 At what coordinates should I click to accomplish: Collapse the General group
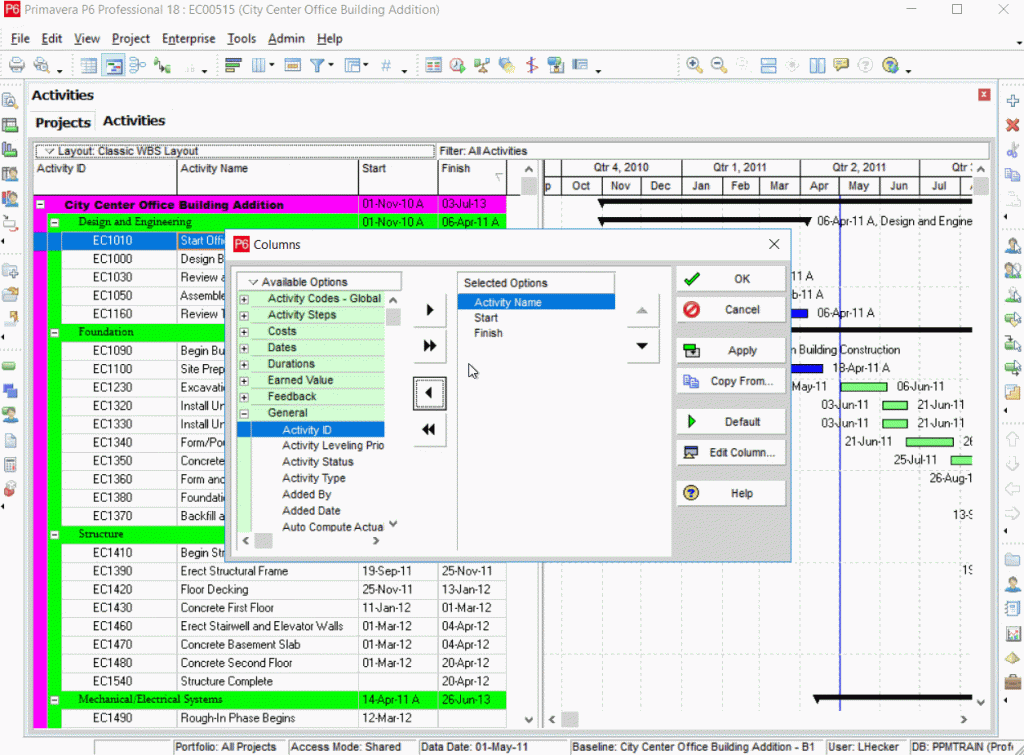(244, 413)
